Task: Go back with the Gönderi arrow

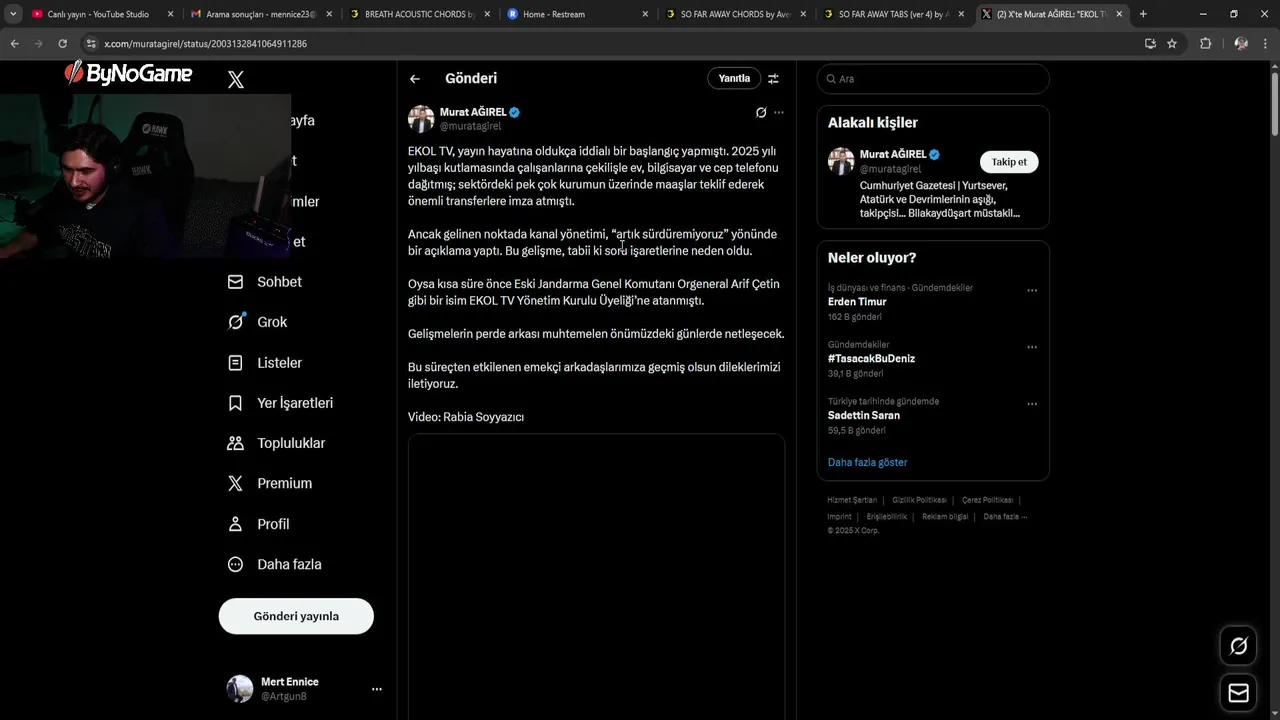Action: [x=415, y=79]
